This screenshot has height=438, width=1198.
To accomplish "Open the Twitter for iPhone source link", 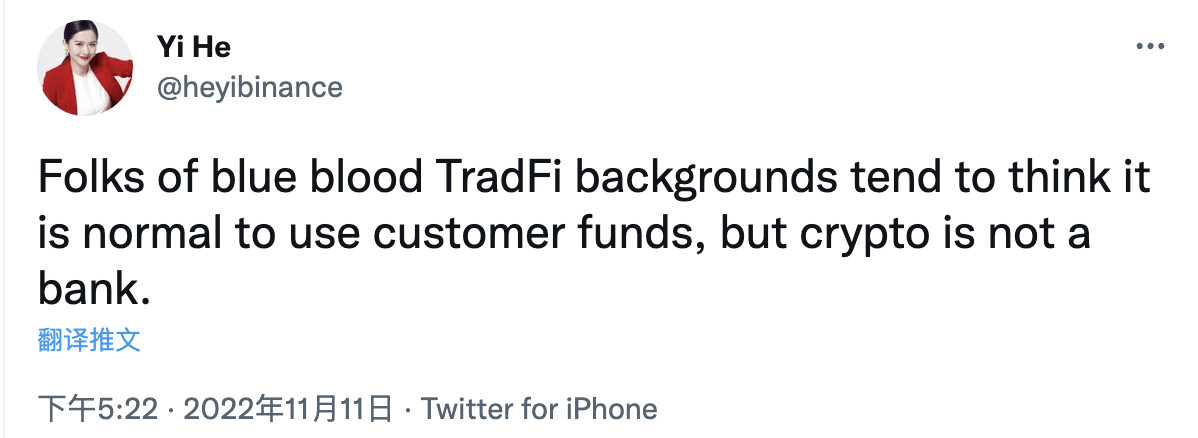I will tap(539, 408).
